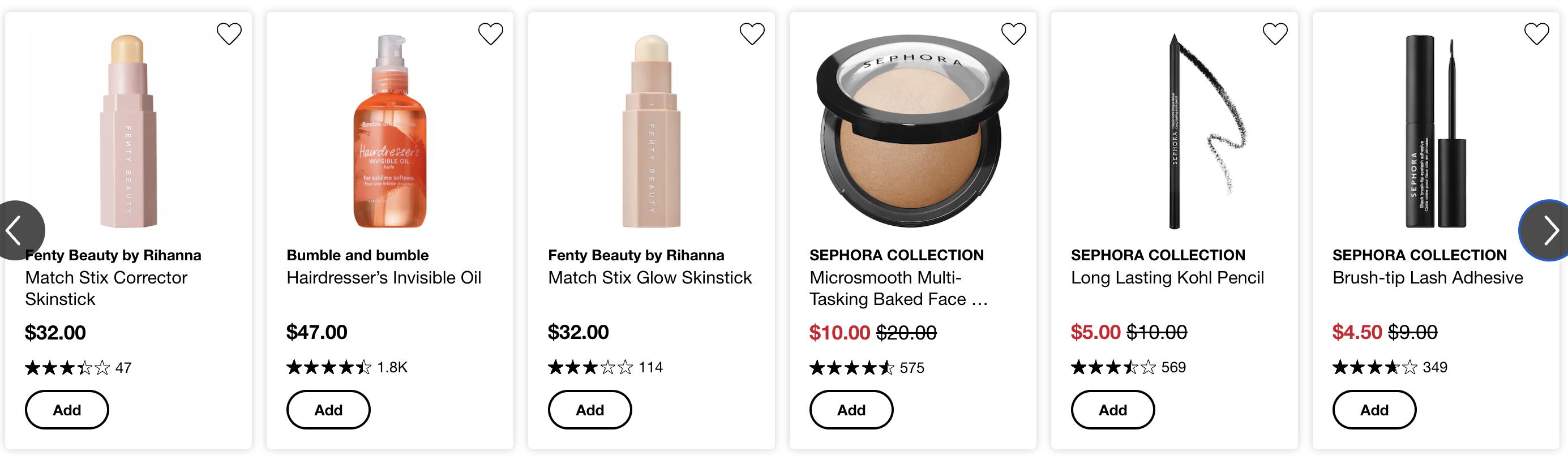
Task: Heart the Long Lasting Kohl Pencil
Action: [x=1275, y=33]
